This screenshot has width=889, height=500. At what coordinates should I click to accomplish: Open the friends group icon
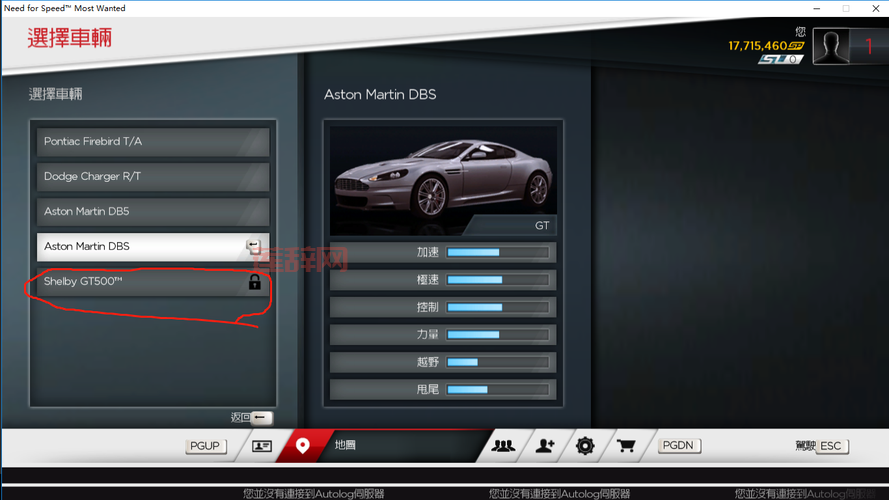tap(503, 446)
